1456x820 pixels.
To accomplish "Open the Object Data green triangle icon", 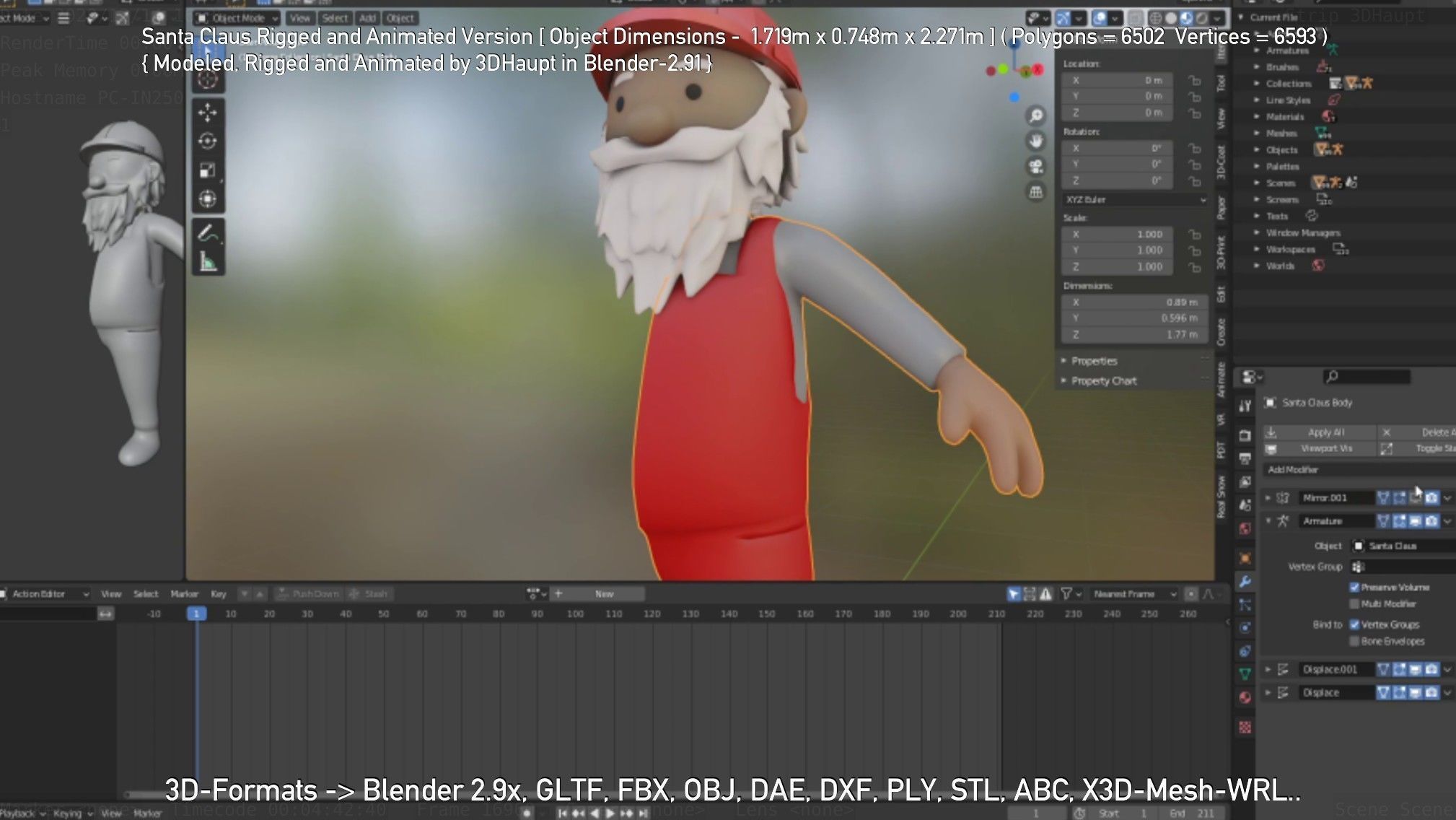I will tap(1245, 674).
